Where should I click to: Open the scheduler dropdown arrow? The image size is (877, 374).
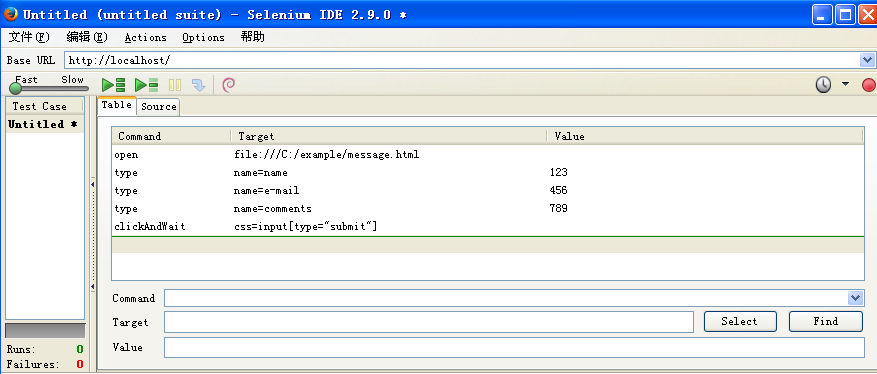click(x=845, y=84)
